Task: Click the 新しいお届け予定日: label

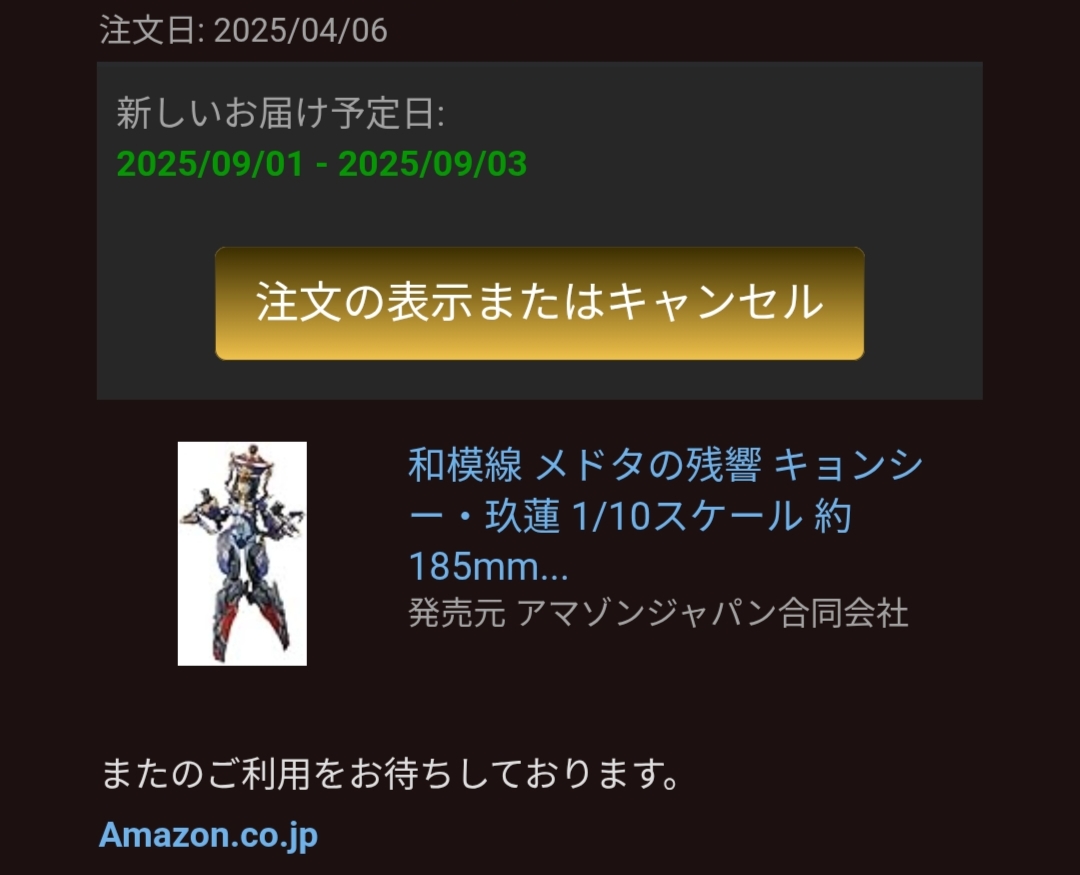Action: 280,113
